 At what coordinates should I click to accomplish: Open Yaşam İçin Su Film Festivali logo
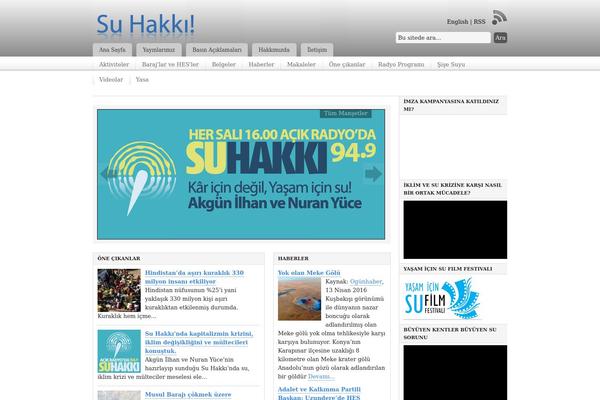pos(442,299)
